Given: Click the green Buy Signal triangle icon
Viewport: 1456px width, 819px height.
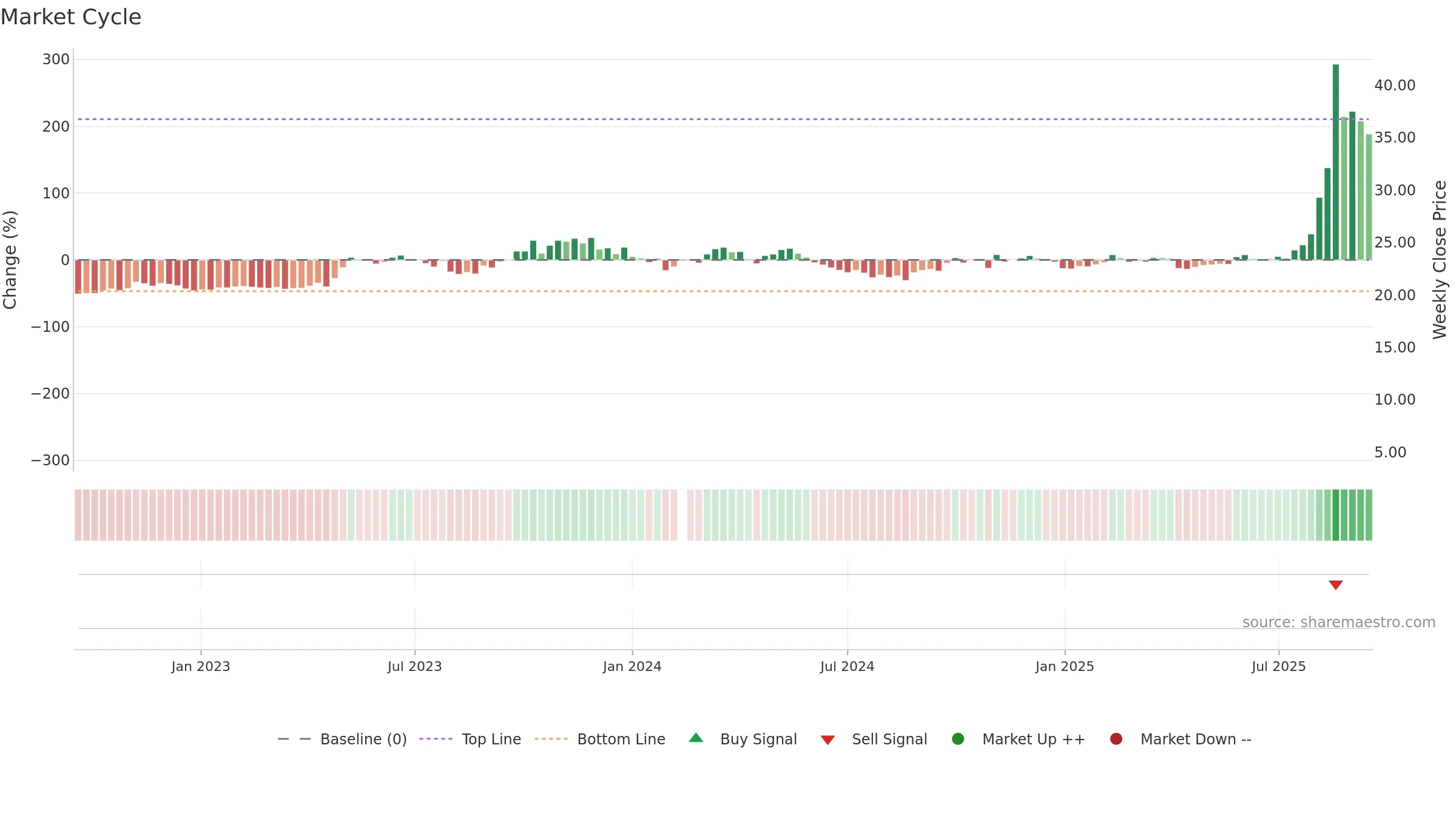Looking at the screenshot, I should point(696,738).
